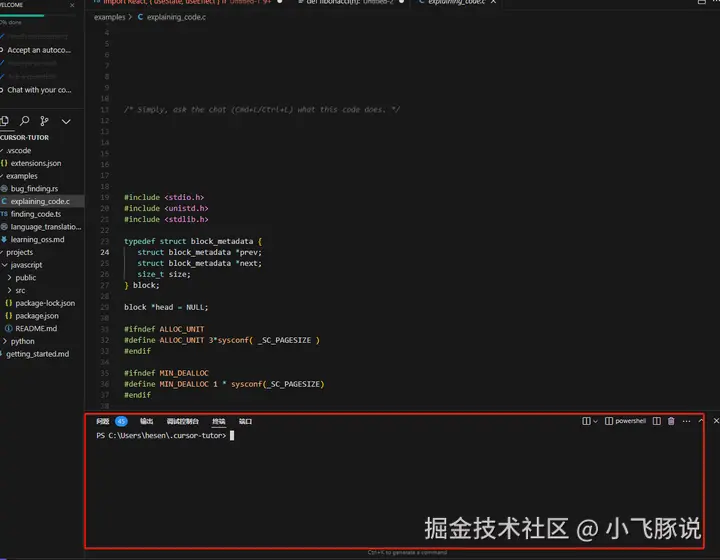Click the split terminal icon
The width and height of the screenshot is (720, 560).
586,421
